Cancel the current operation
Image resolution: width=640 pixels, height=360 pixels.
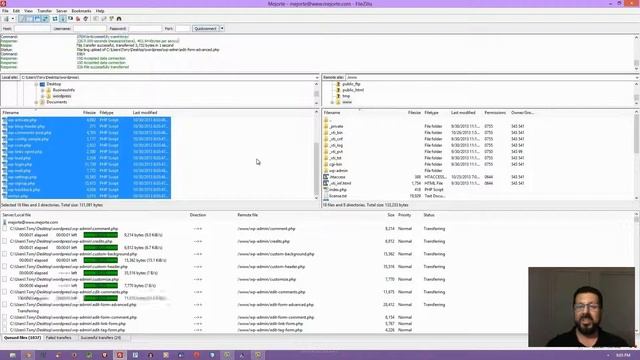pos(71,19)
